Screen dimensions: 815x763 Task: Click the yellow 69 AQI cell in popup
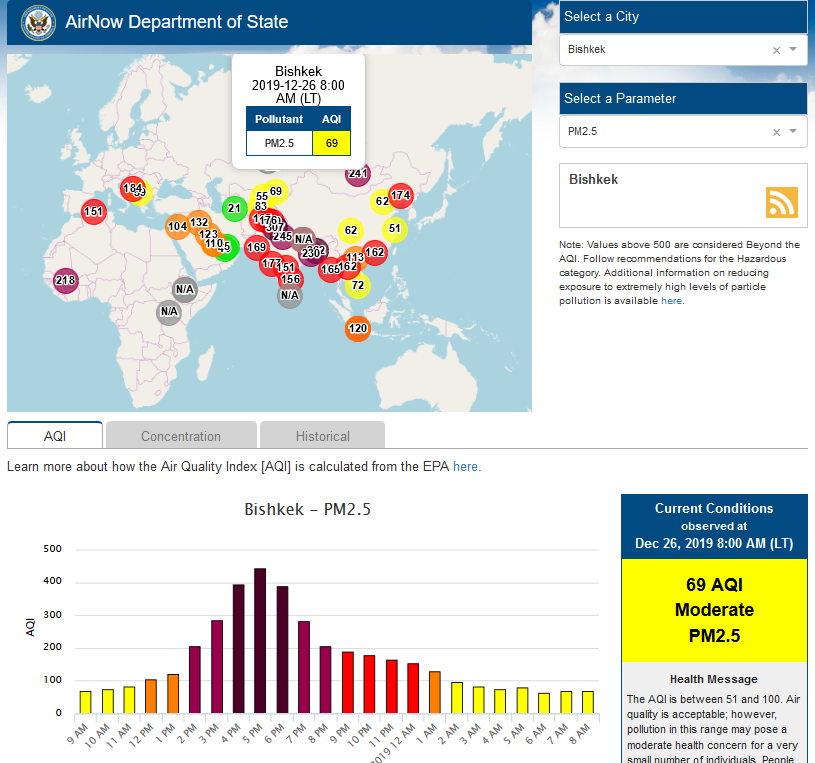coord(331,143)
